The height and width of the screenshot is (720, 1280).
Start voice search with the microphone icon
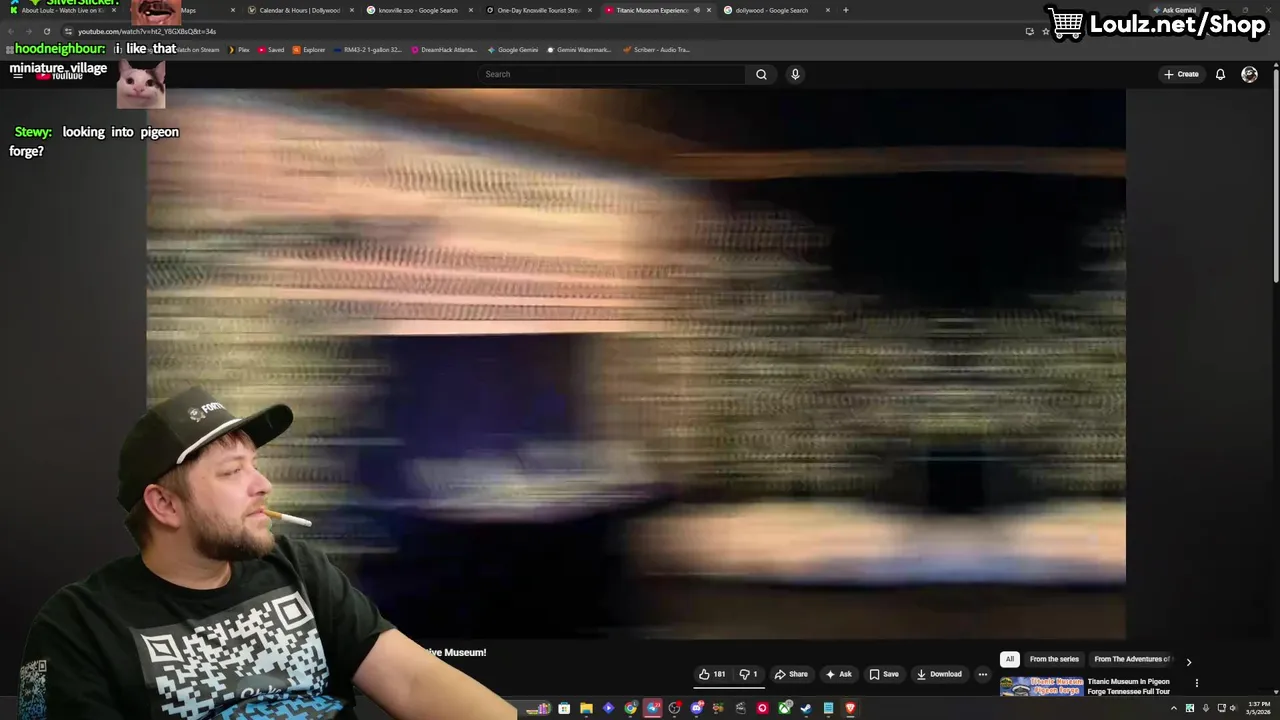(x=795, y=74)
